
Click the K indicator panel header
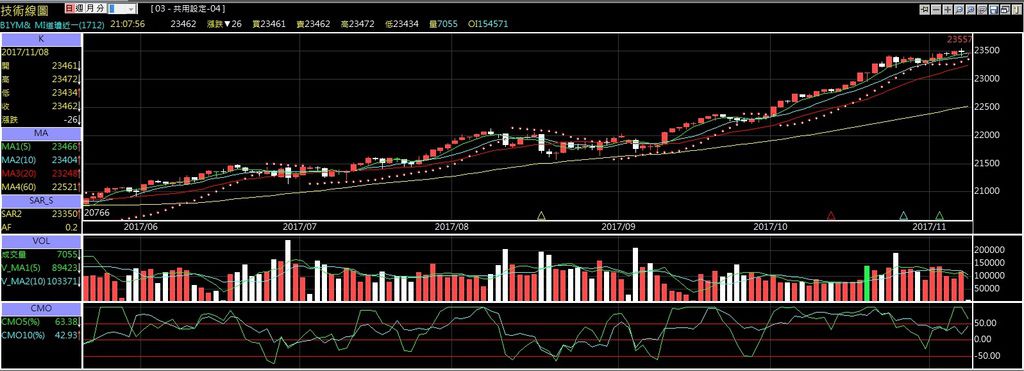coord(40,39)
